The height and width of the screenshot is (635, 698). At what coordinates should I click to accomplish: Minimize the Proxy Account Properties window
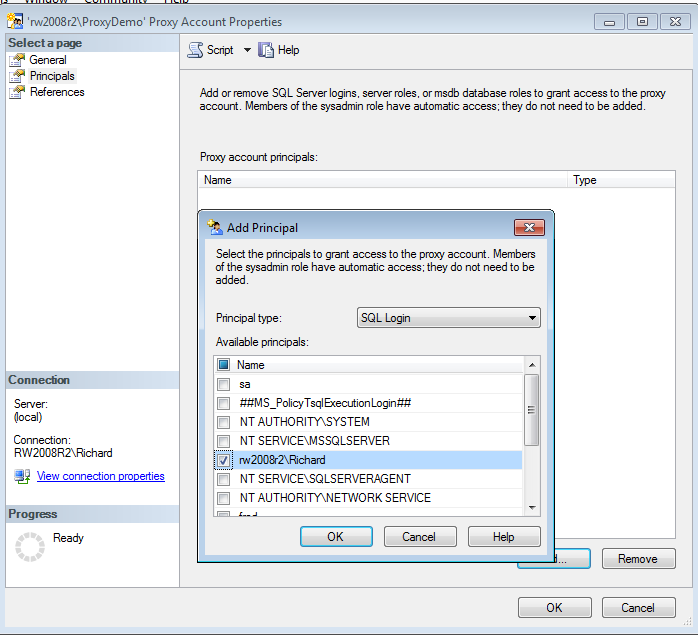(x=609, y=21)
